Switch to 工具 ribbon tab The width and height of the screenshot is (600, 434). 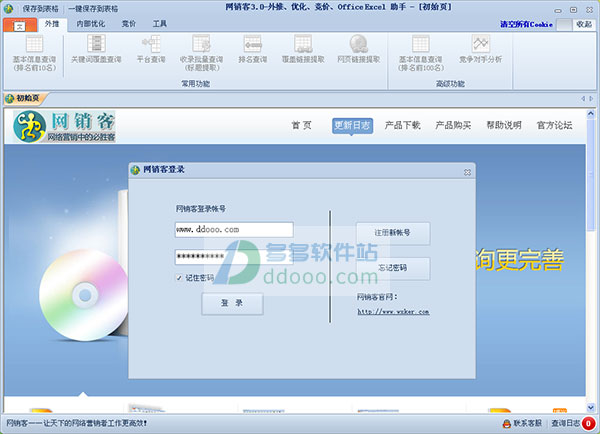pyautogui.click(x=160, y=24)
